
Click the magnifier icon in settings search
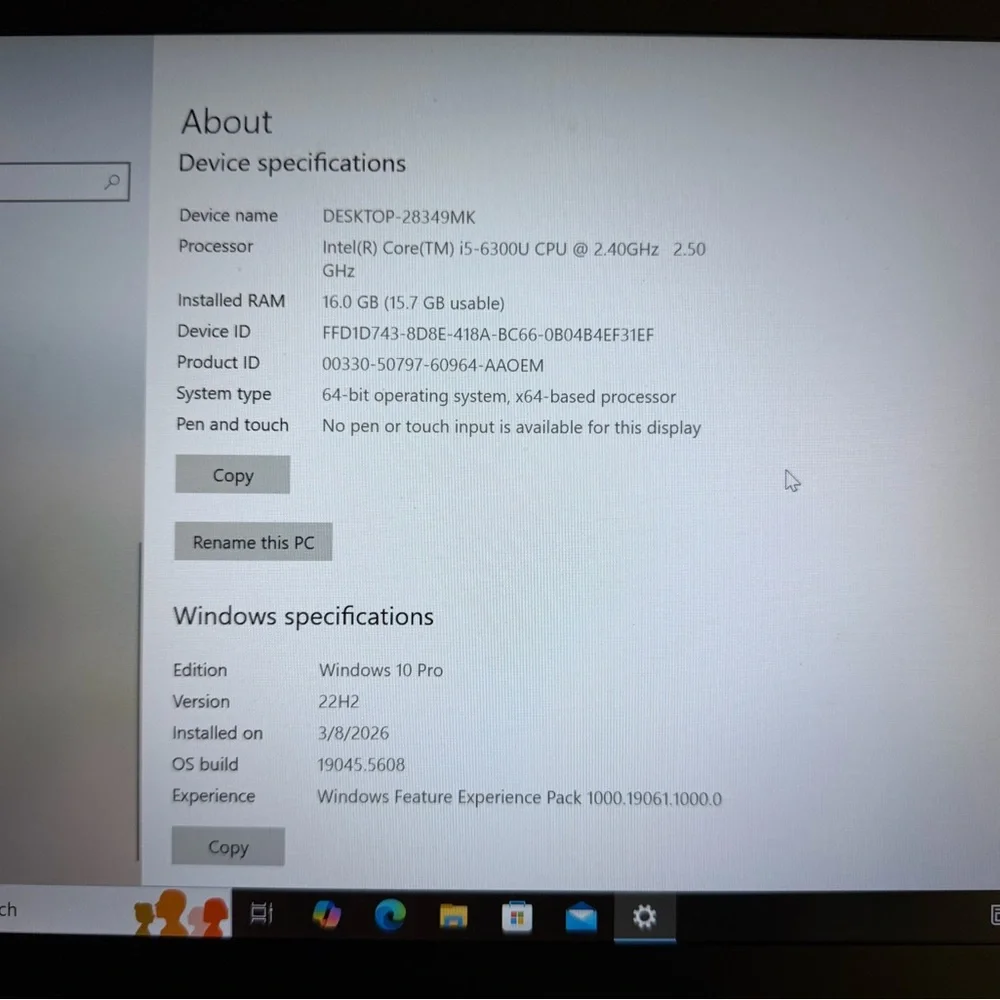click(112, 182)
